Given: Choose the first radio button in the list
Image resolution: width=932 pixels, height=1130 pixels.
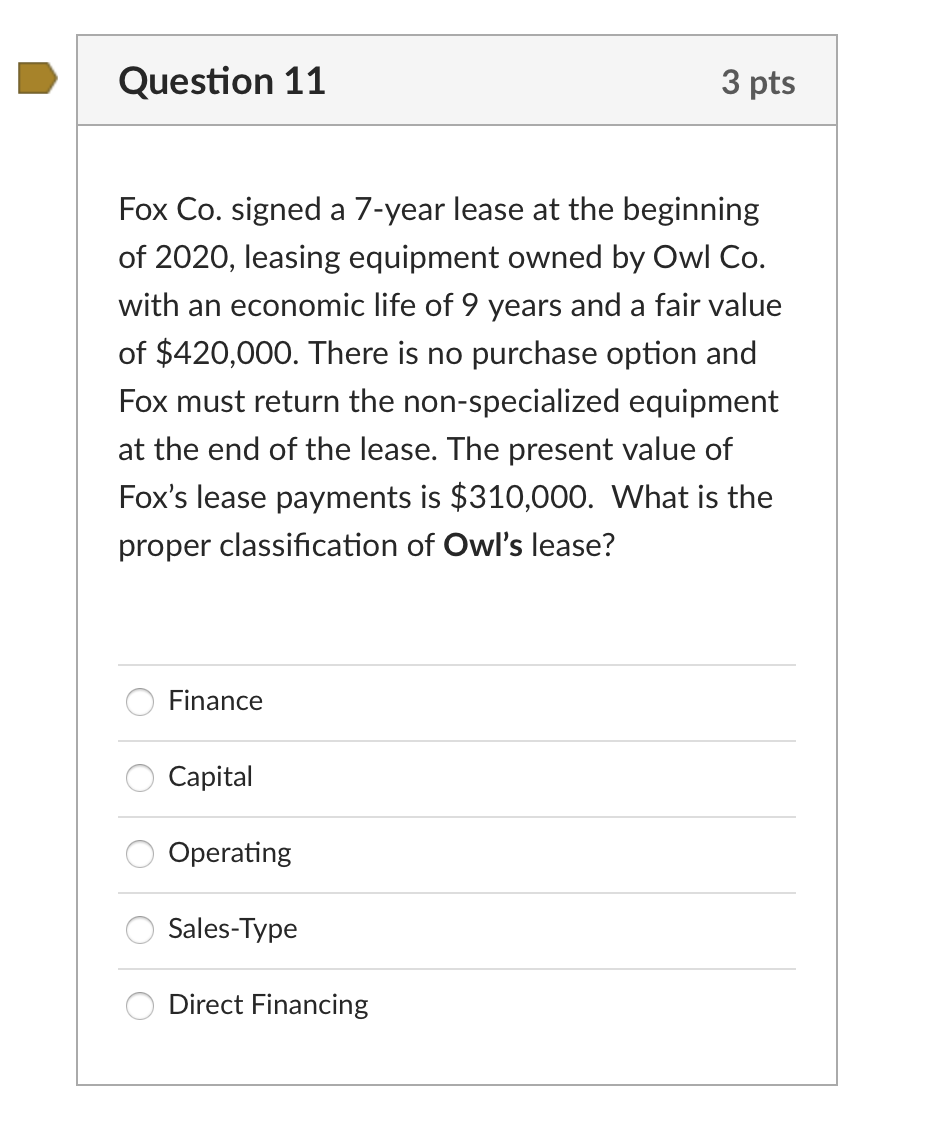Looking at the screenshot, I should click(140, 702).
